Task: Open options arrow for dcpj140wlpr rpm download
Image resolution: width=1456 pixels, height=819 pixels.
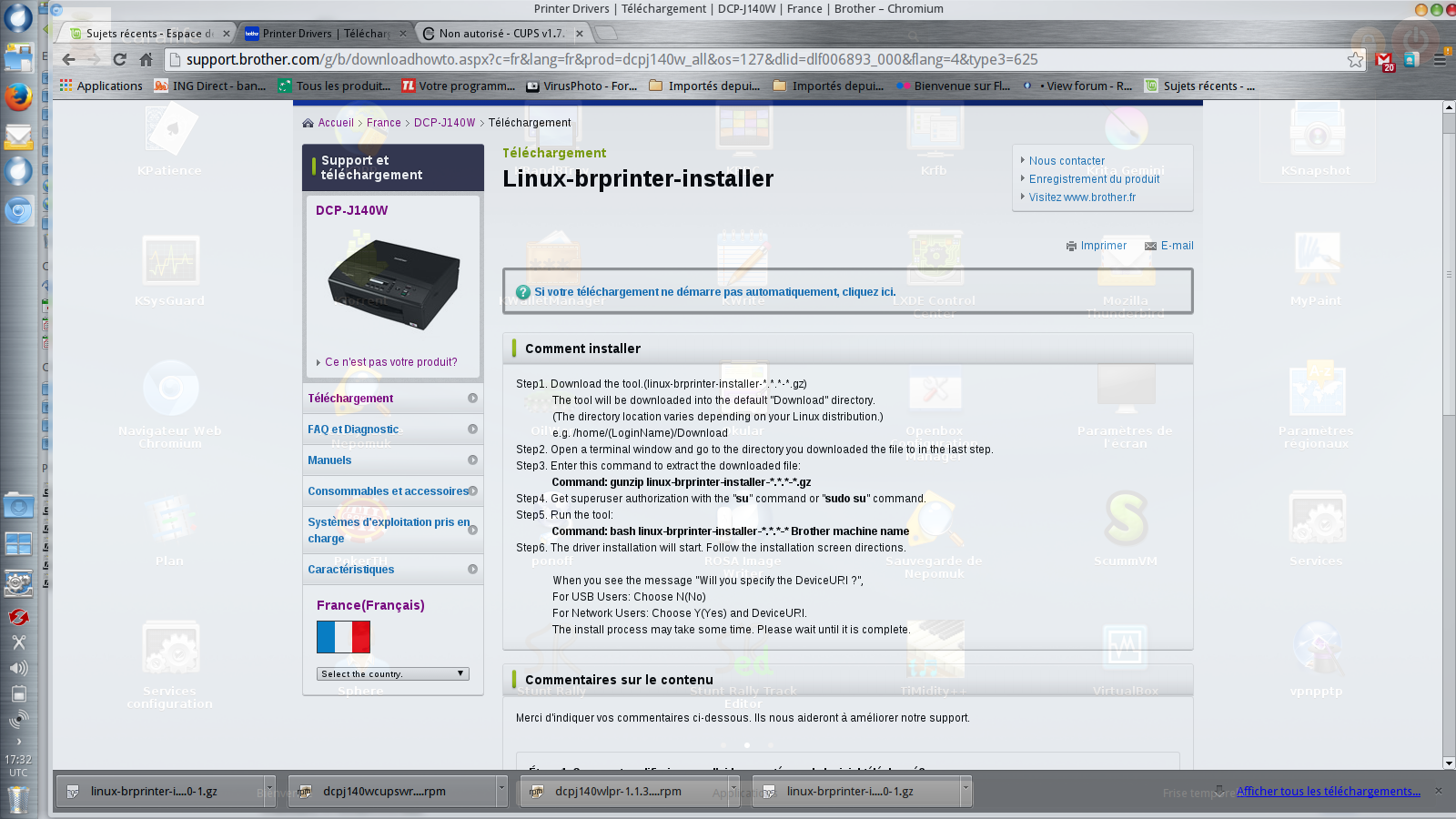Action: (733, 791)
